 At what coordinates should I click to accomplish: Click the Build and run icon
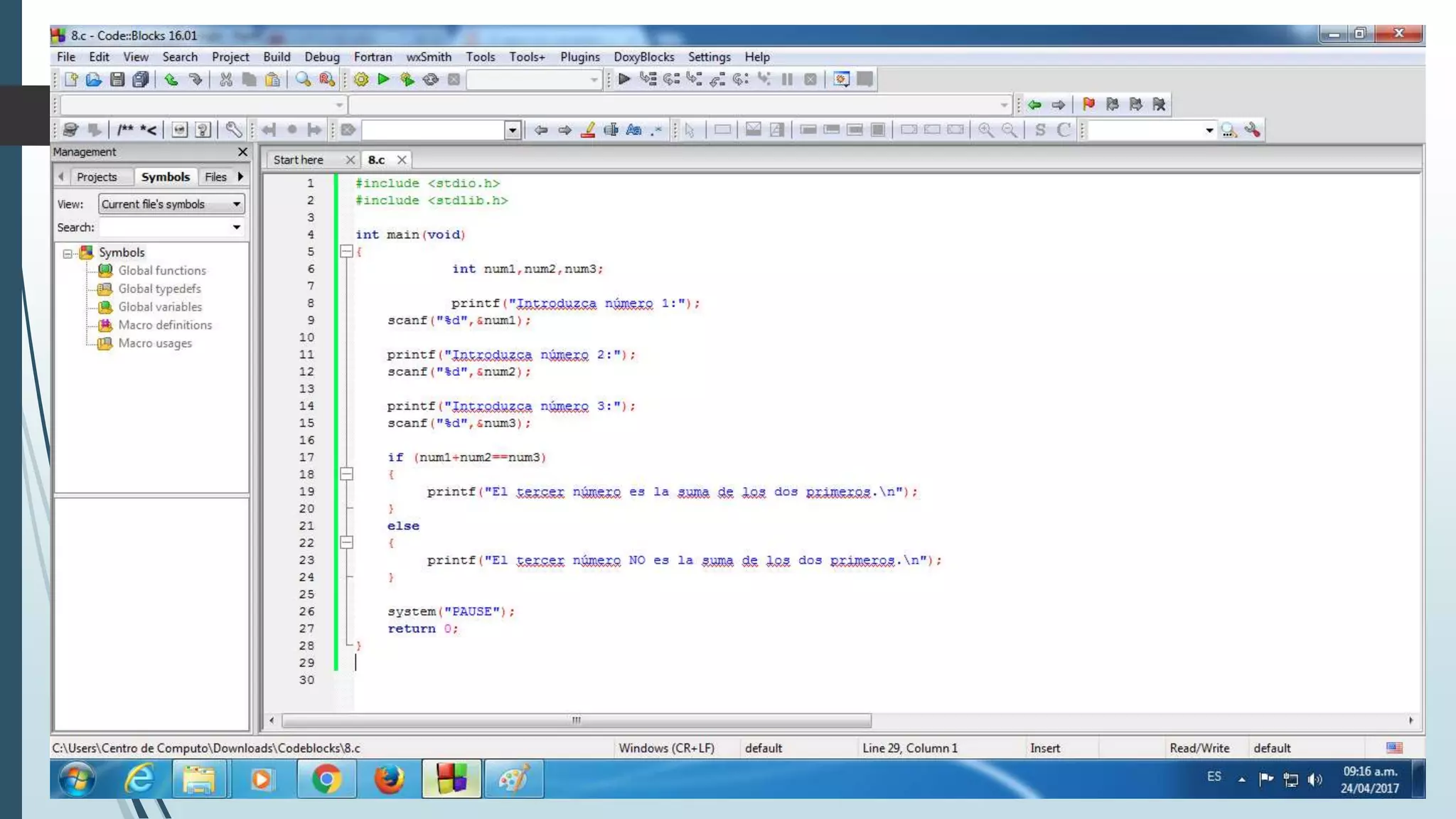407,80
